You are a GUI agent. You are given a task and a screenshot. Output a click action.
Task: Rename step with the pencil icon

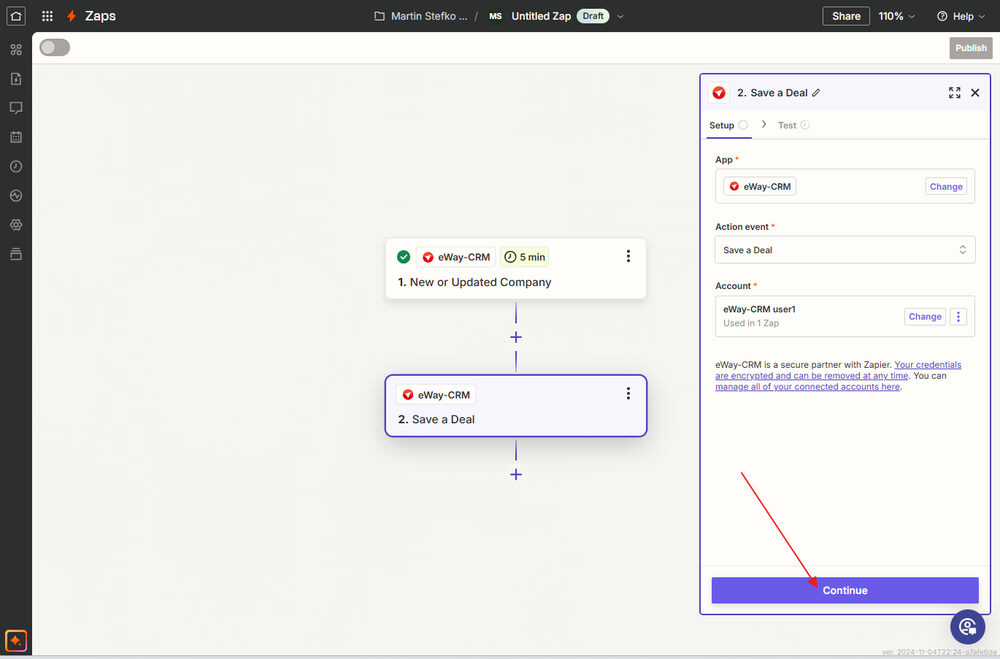(816, 93)
